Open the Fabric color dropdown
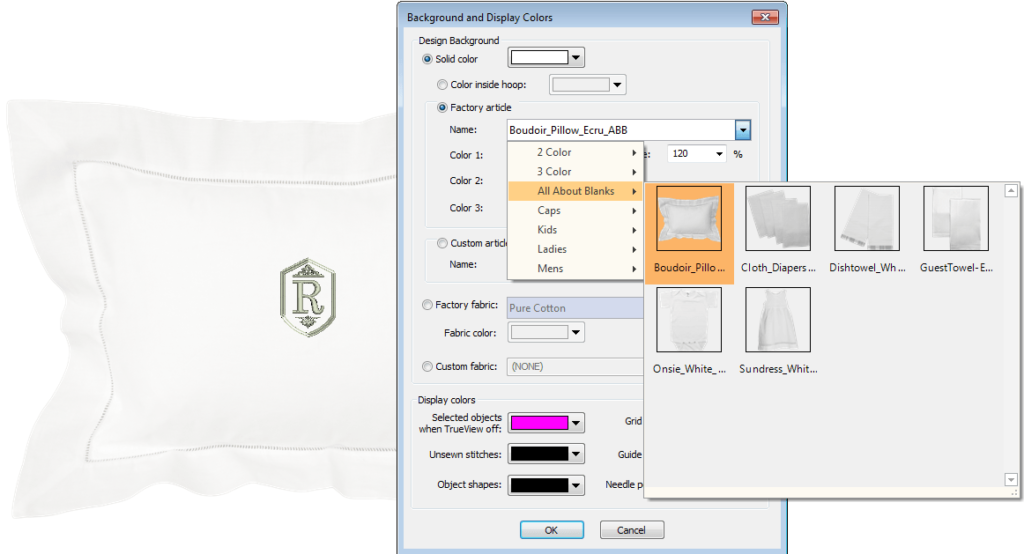The height and width of the screenshot is (554, 1024). click(577, 333)
